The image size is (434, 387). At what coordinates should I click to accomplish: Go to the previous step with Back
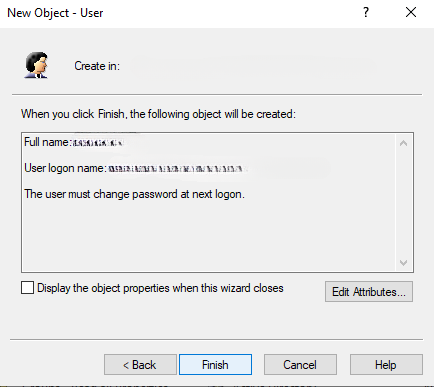click(140, 365)
